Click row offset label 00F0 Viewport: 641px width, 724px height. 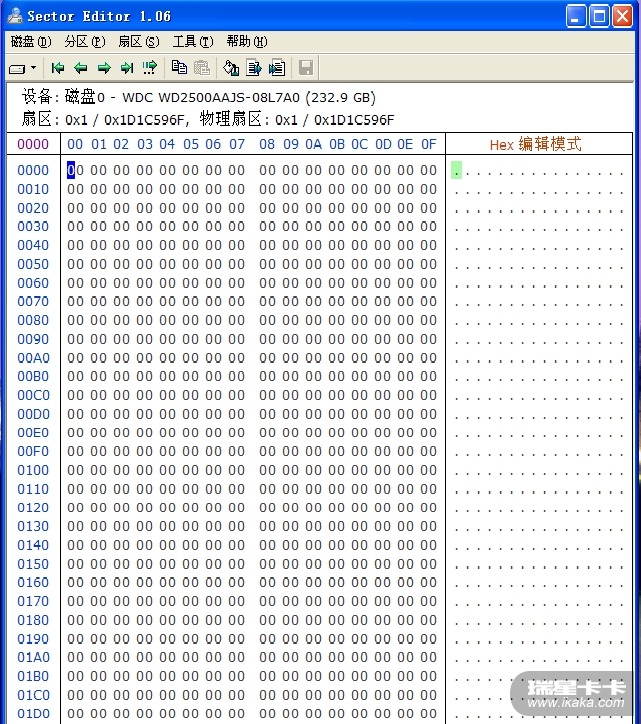click(33, 451)
